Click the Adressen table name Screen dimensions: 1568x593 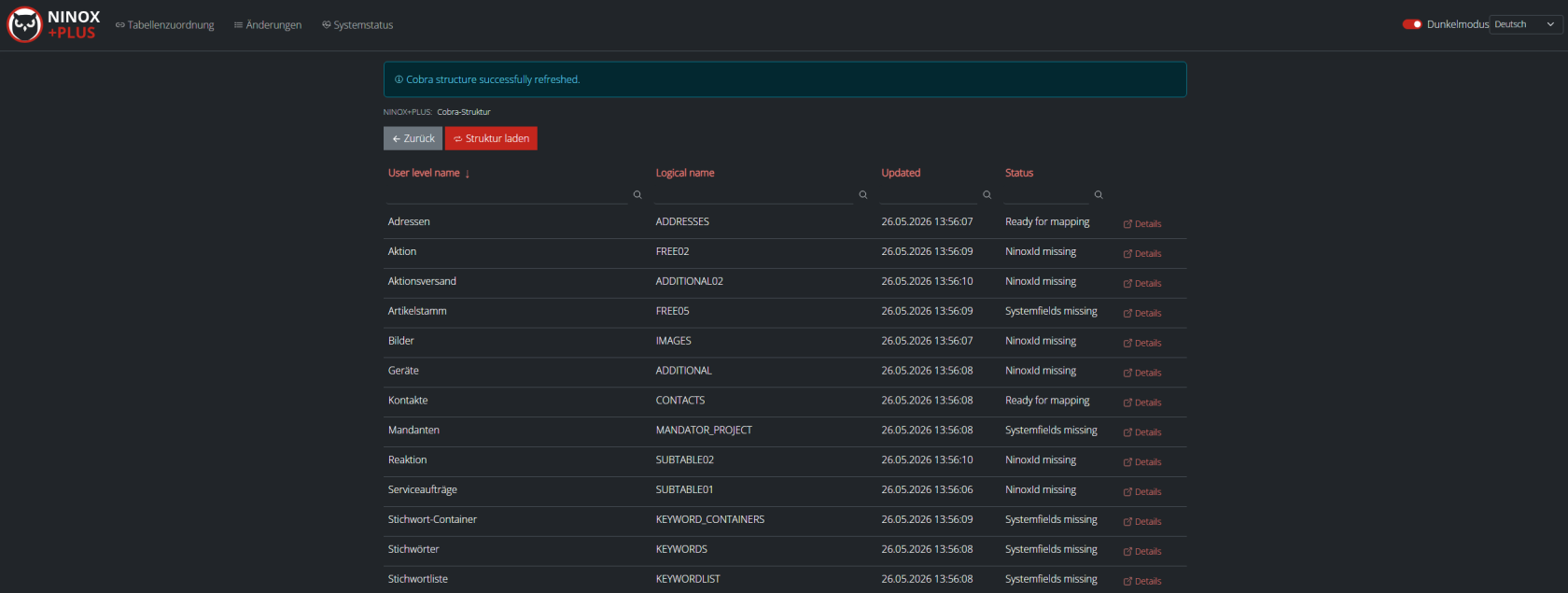tap(409, 222)
